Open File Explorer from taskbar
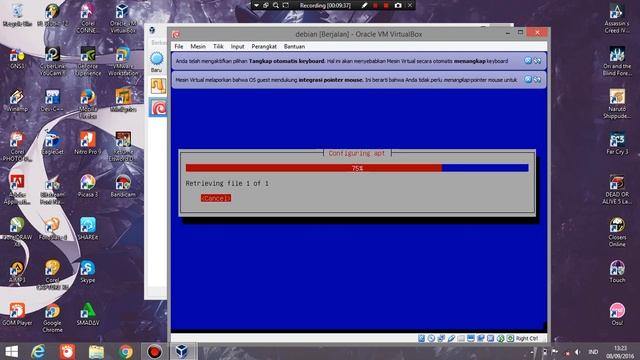Viewport: 640px width, 360px height. point(96,351)
